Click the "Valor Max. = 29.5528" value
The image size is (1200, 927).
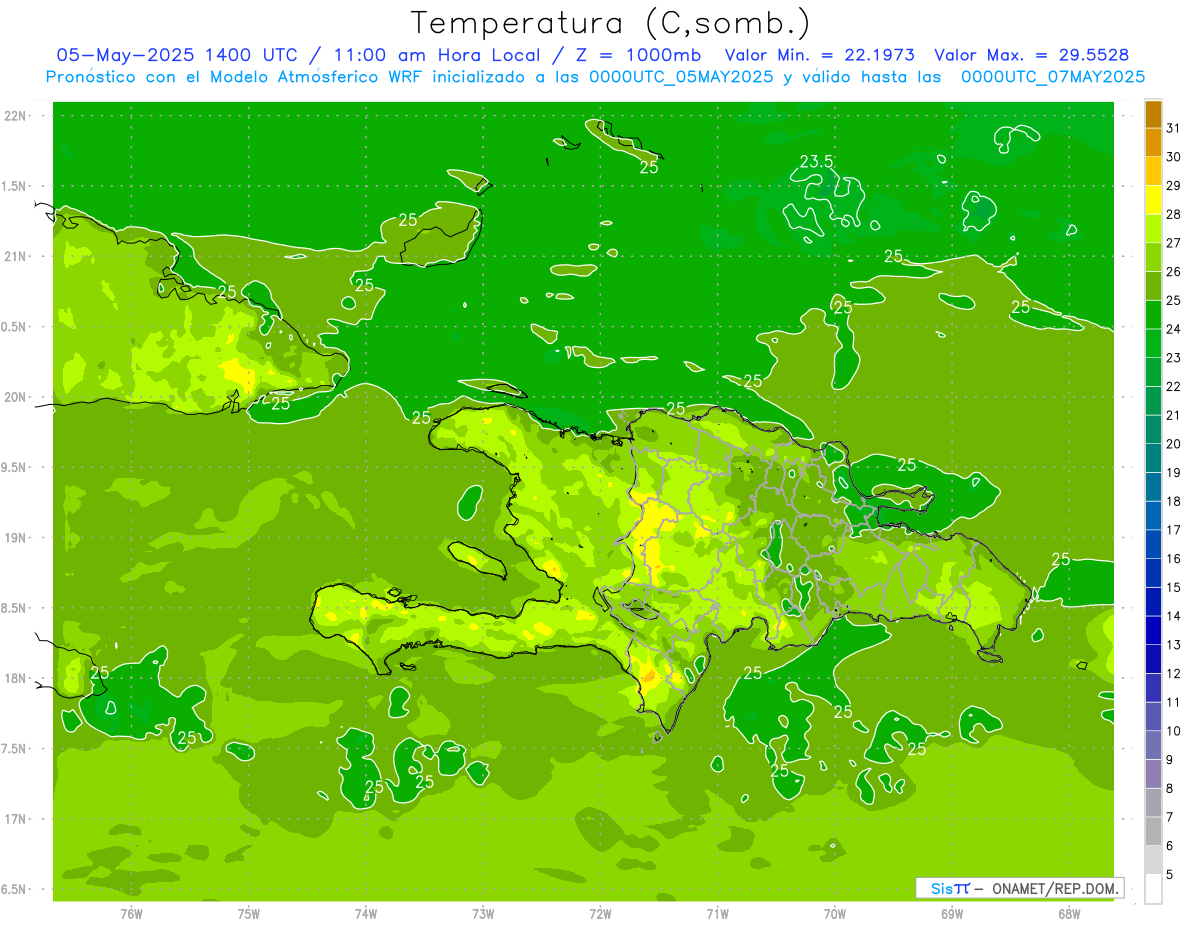[x=1032, y=55]
